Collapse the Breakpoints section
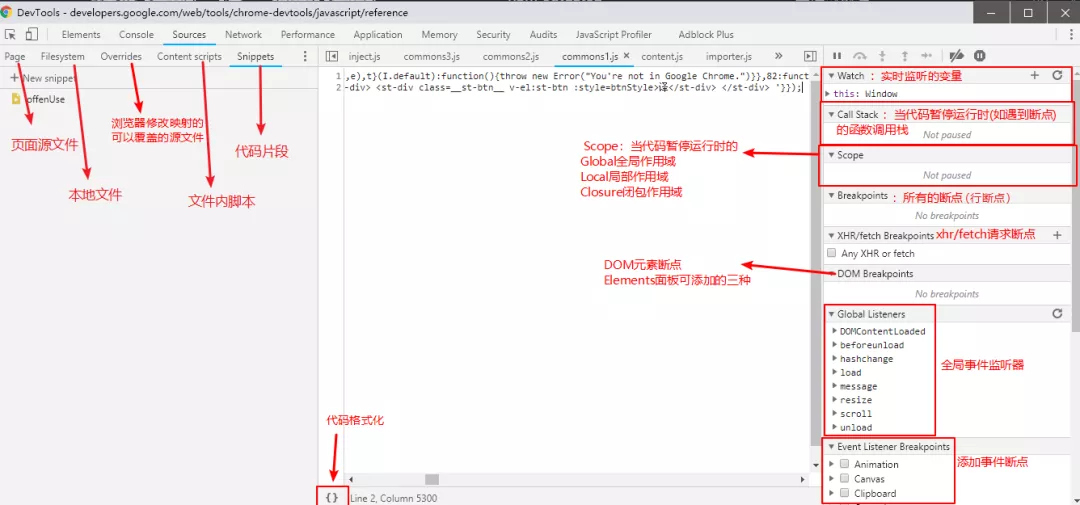The image size is (1080, 505). click(831, 196)
